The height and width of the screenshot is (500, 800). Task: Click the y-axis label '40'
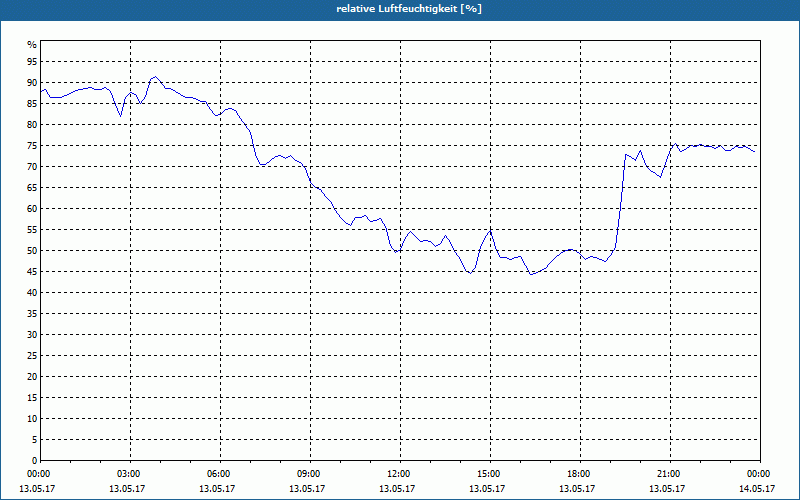[x=32, y=293]
